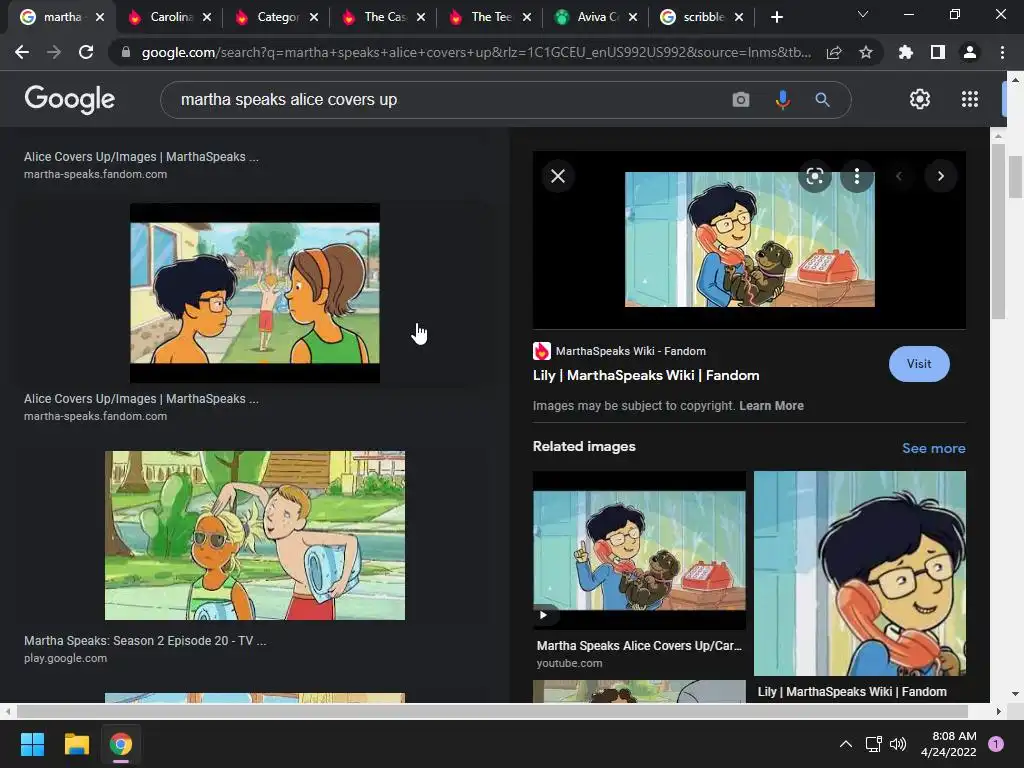Screen dimensions: 1024x768
Task: Bookmark this page with star icon
Action: (866, 52)
